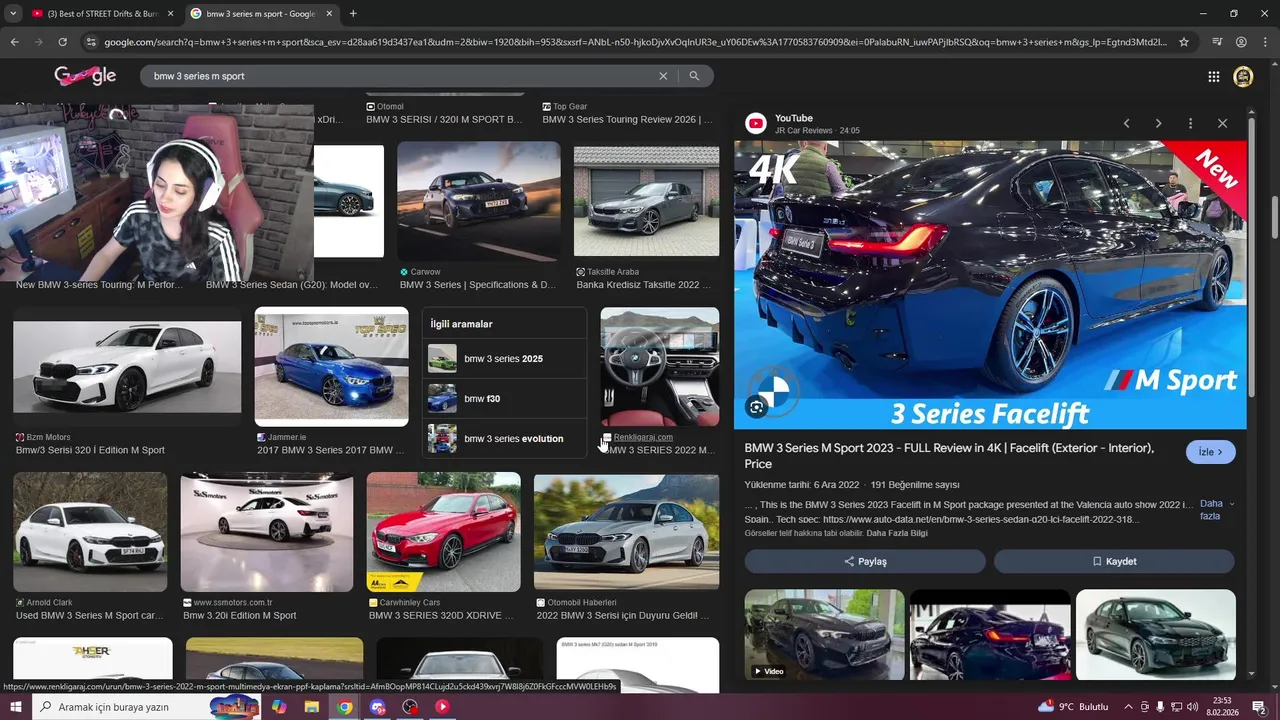This screenshot has height=720, width=1280.
Task: Show hidden system tray icons
Action: tap(1128, 707)
